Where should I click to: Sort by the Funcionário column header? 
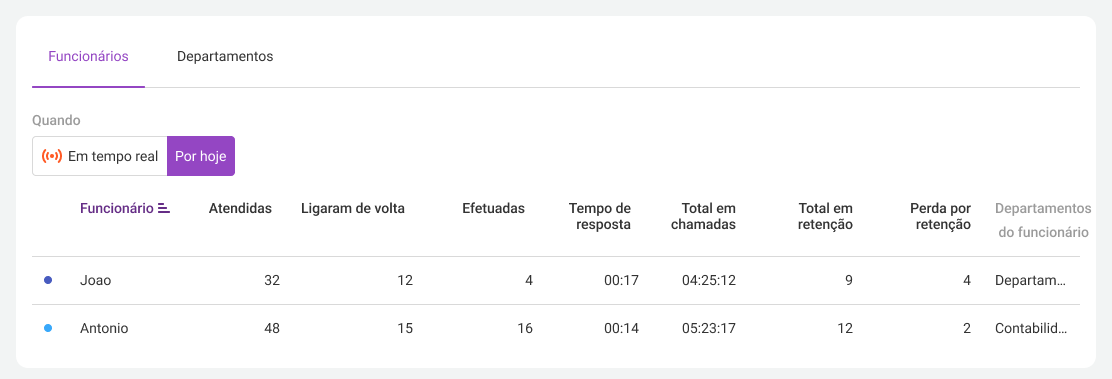pos(117,208)
